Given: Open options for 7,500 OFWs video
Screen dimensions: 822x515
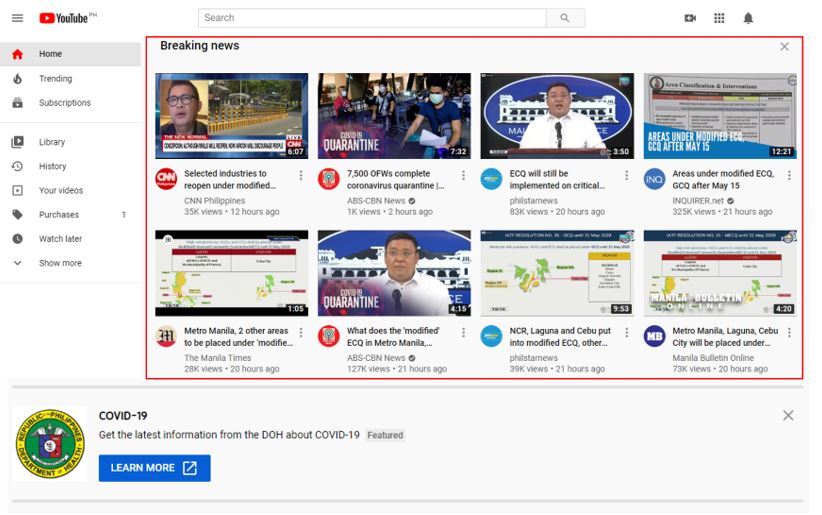Looking at the screenshot, I should click(463, 175).
